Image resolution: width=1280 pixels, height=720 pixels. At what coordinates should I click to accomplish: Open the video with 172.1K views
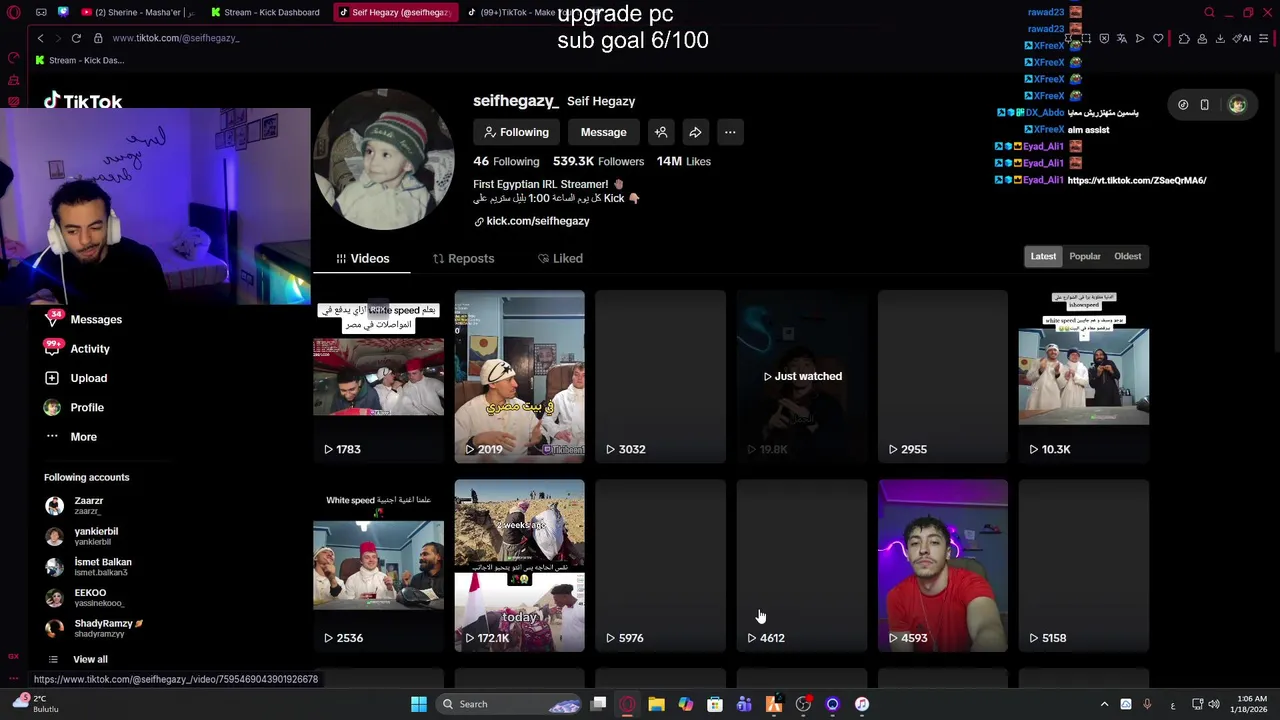[x=519, y=565]
